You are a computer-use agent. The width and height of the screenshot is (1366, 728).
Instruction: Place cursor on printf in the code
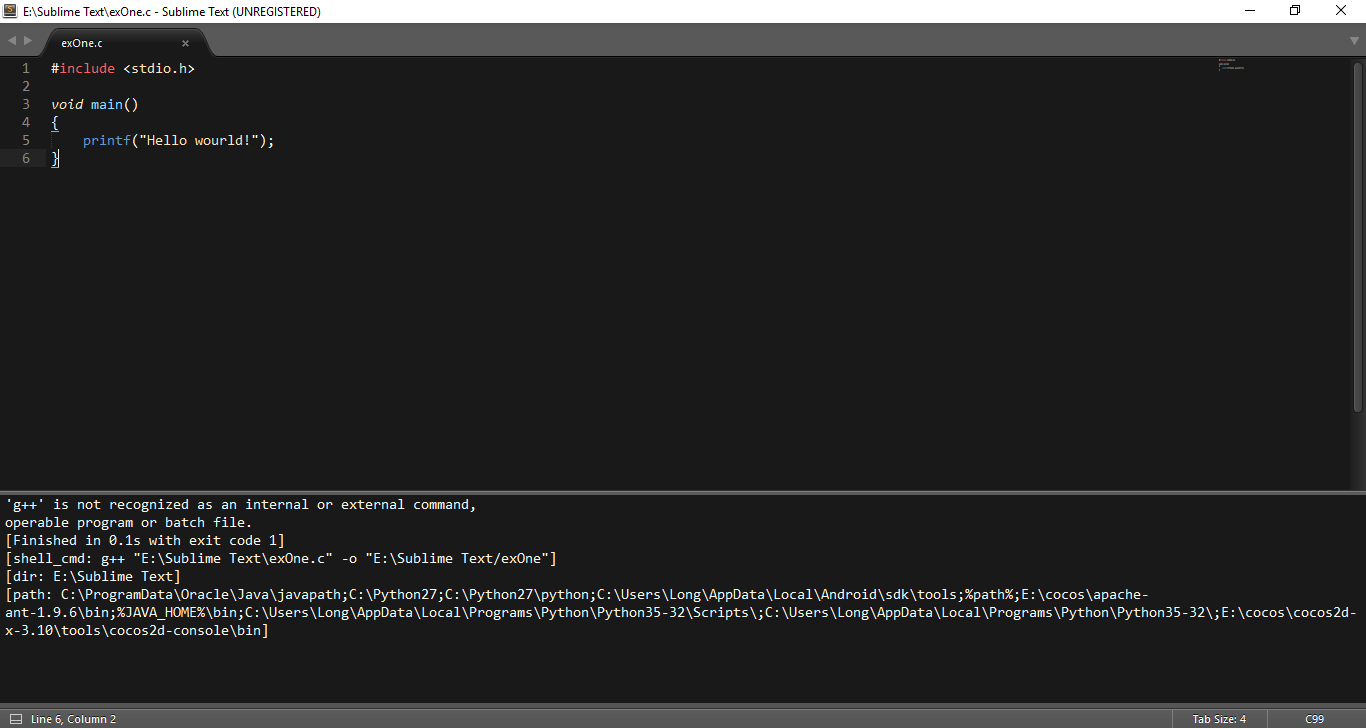coord(106,141)
